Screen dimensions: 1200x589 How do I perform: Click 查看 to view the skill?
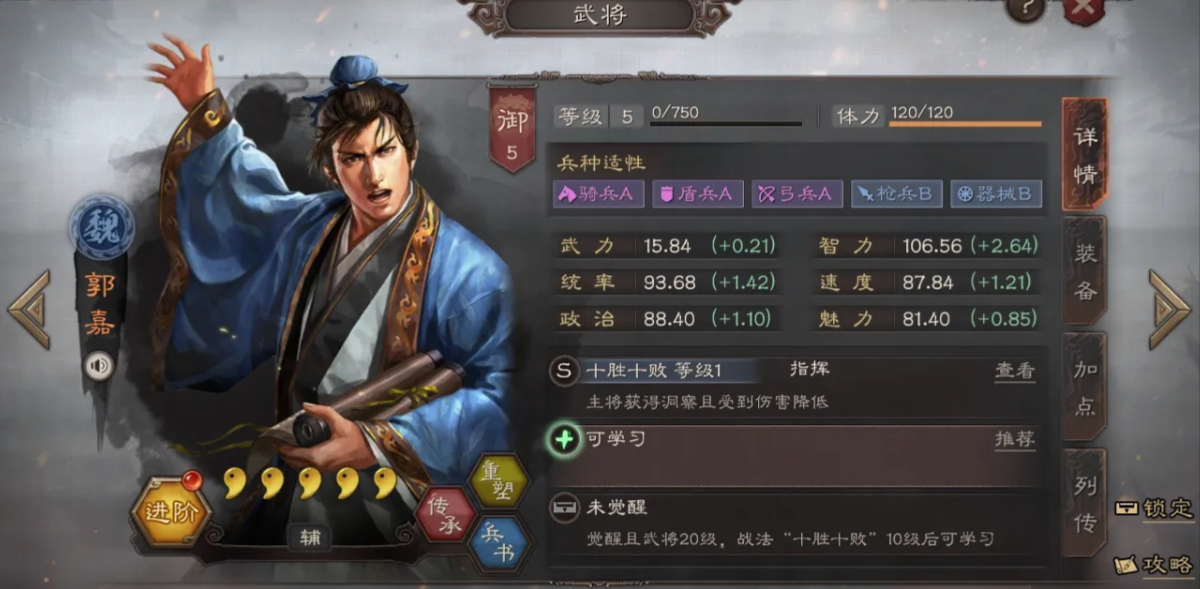1014,371
